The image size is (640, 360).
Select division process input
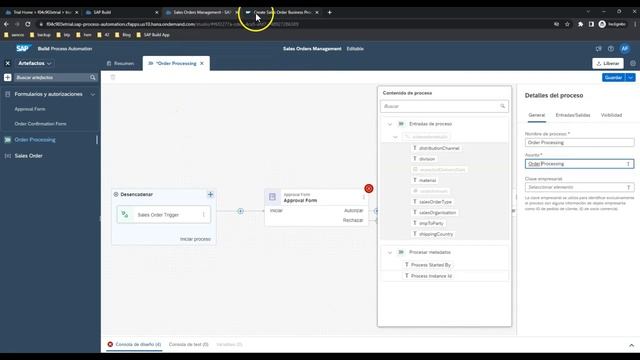(424, 159)
